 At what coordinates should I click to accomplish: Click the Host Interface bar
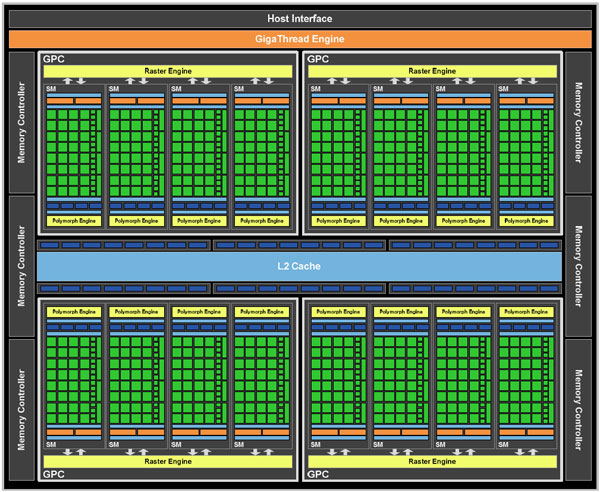pos(300,19)
